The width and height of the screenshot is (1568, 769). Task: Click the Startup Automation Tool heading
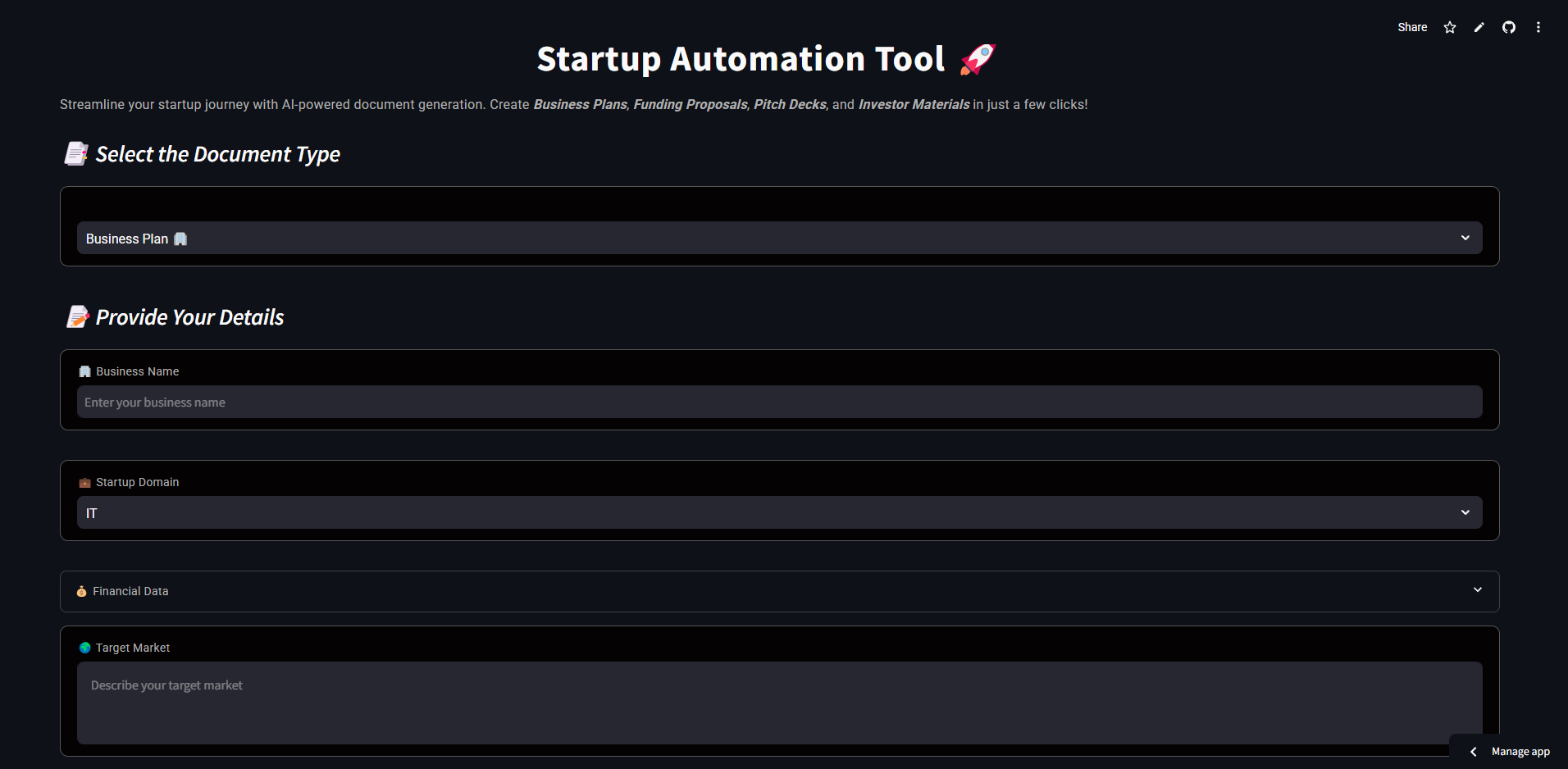pos(741,59)
